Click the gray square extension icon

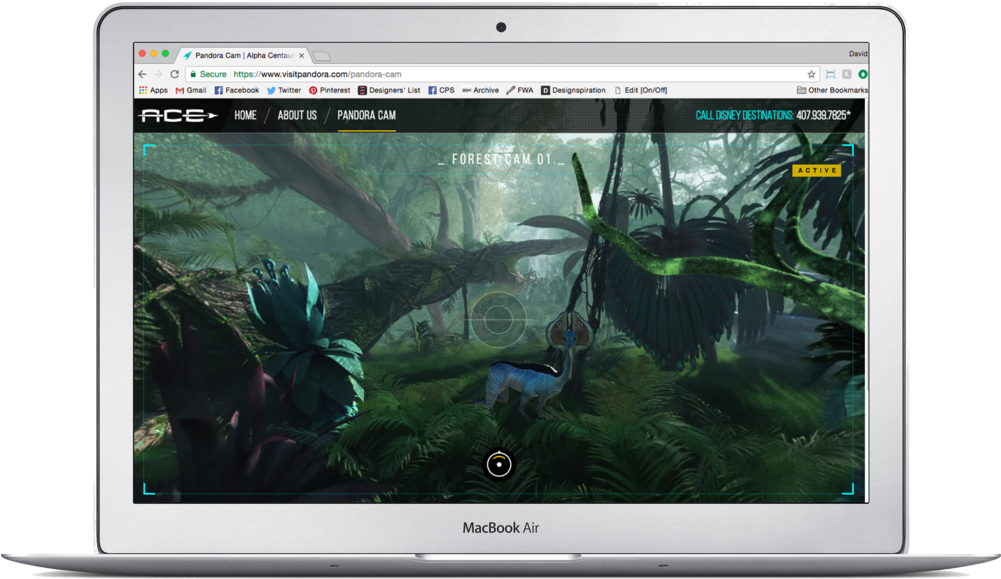[847, 74]
